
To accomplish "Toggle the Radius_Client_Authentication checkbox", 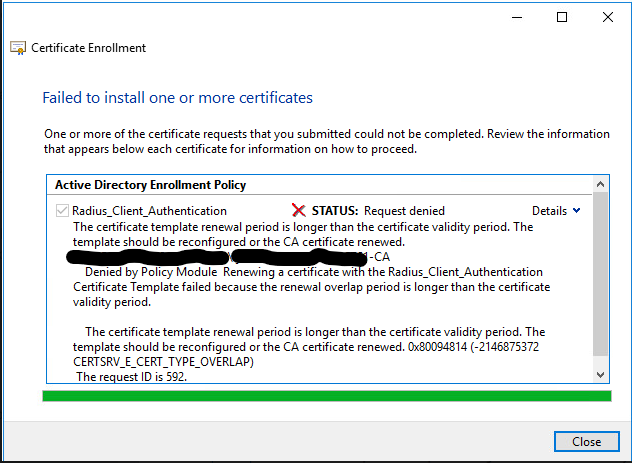I will pos(62,210).
